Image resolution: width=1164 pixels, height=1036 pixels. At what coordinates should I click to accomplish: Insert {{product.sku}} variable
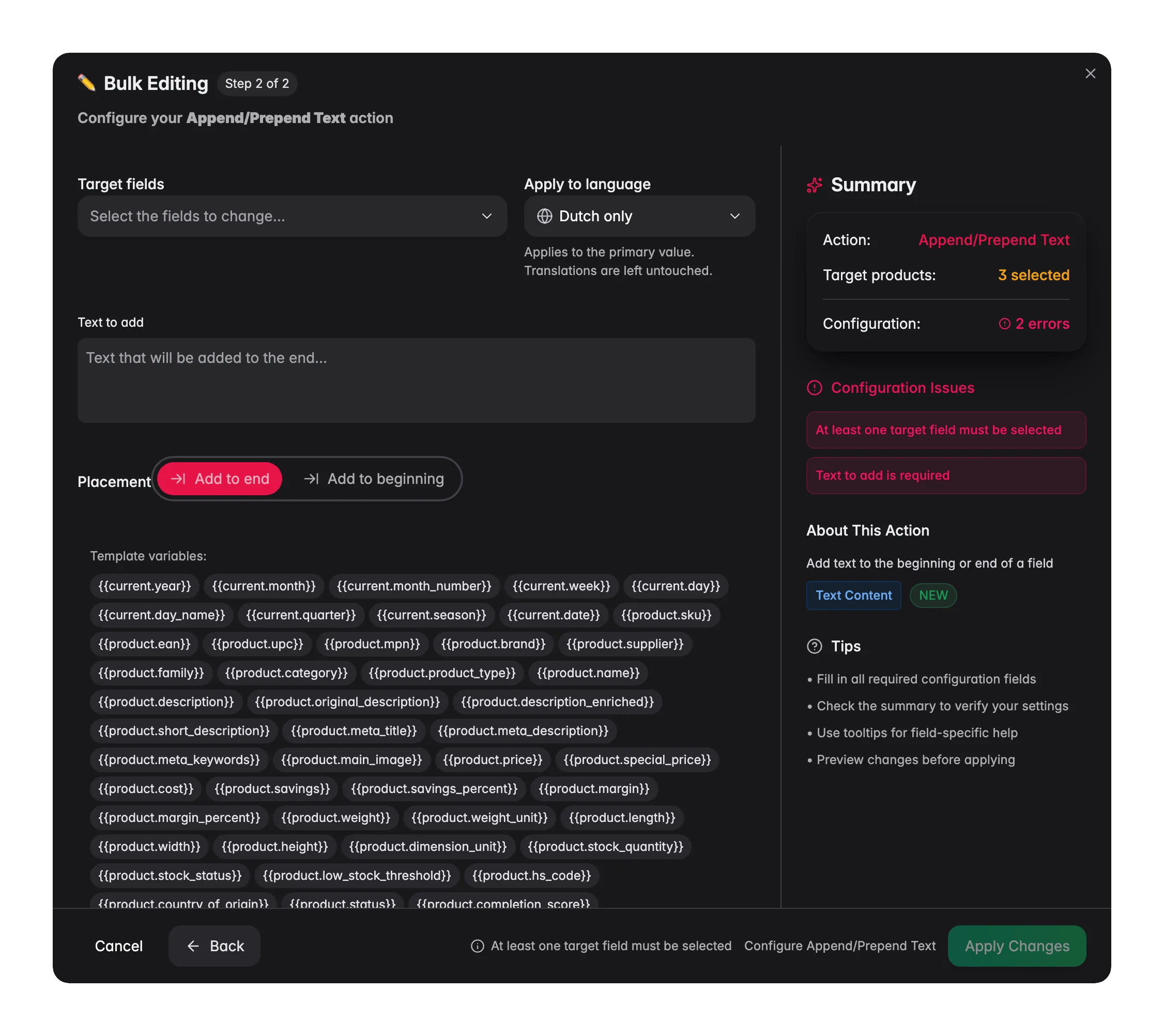point(666,615)
